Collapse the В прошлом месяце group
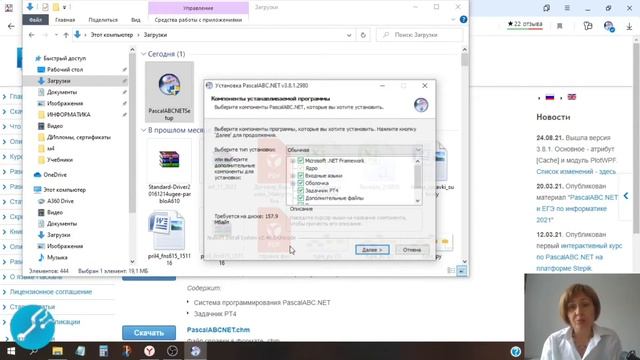 pos(143,130)
